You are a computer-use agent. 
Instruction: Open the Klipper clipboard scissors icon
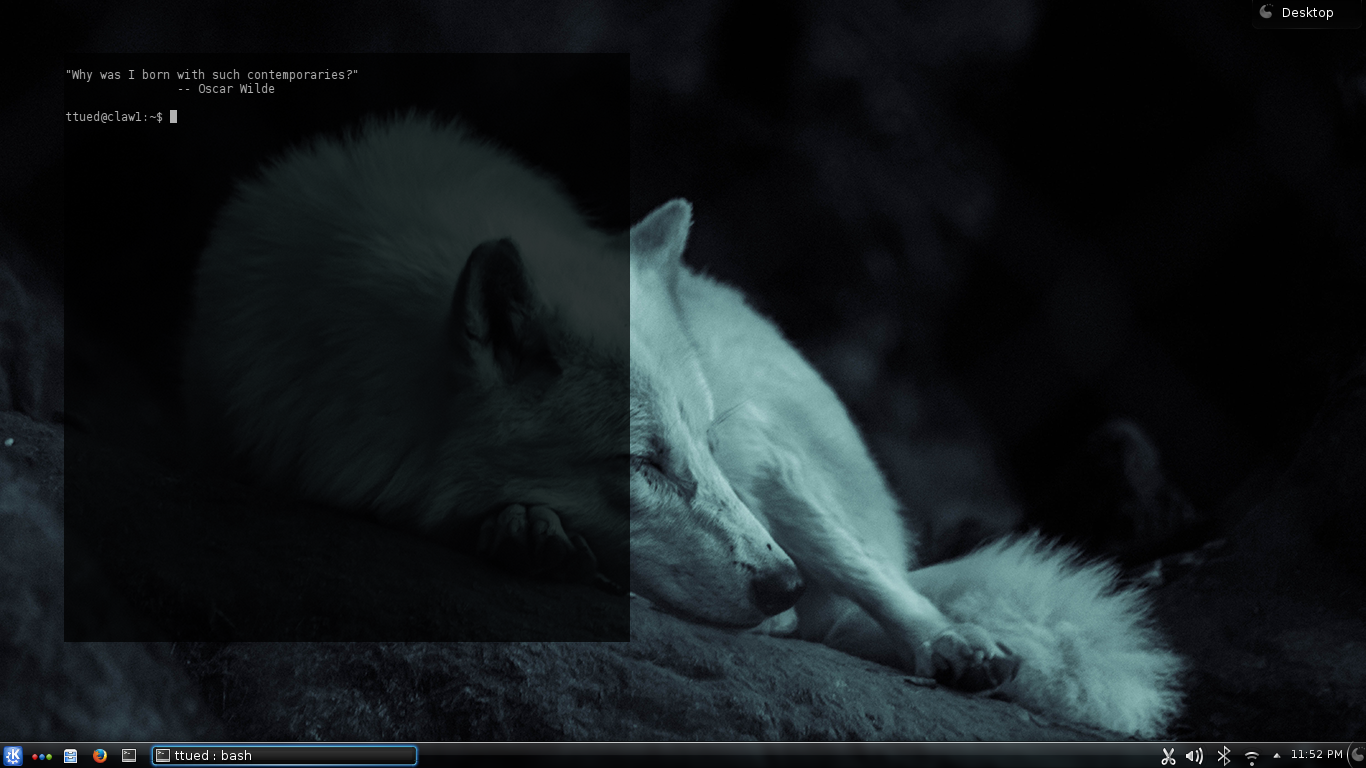1167,756
